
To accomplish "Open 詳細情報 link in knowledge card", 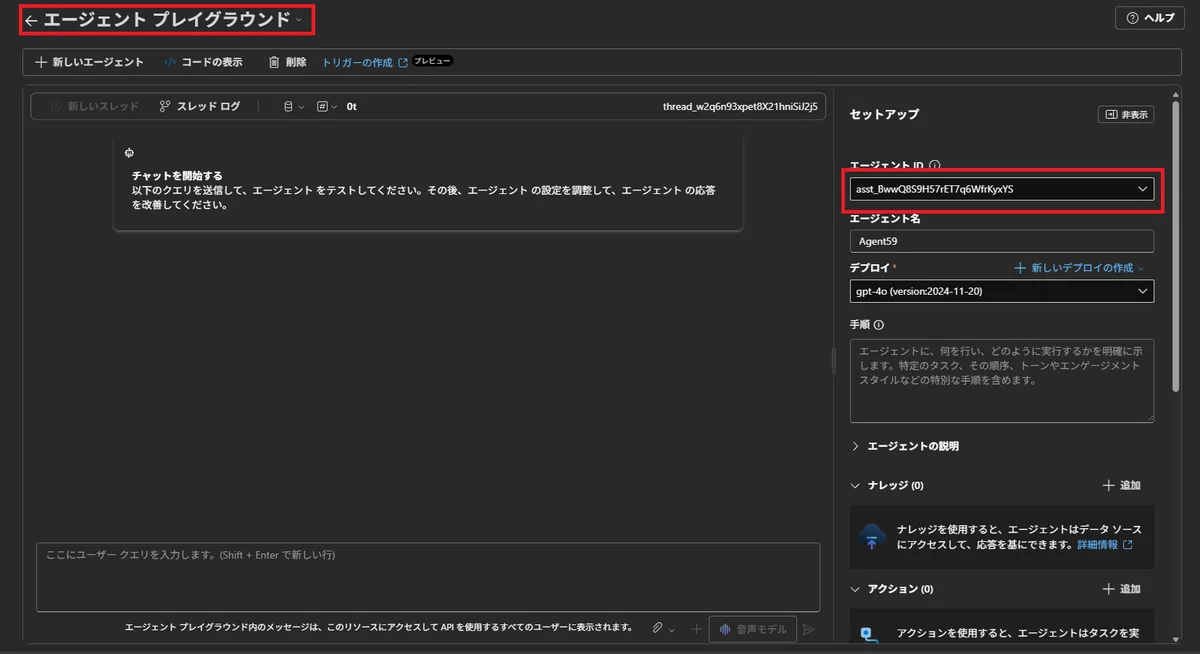I will pyautogui.click(x=1105, y=545).
